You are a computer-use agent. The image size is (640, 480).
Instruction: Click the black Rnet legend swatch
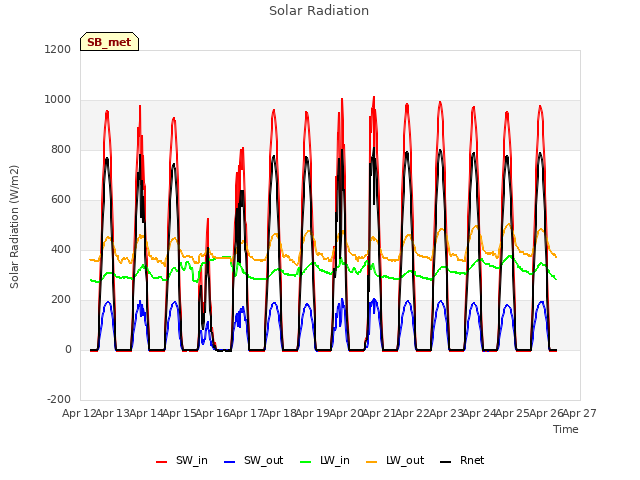[446, 462]
